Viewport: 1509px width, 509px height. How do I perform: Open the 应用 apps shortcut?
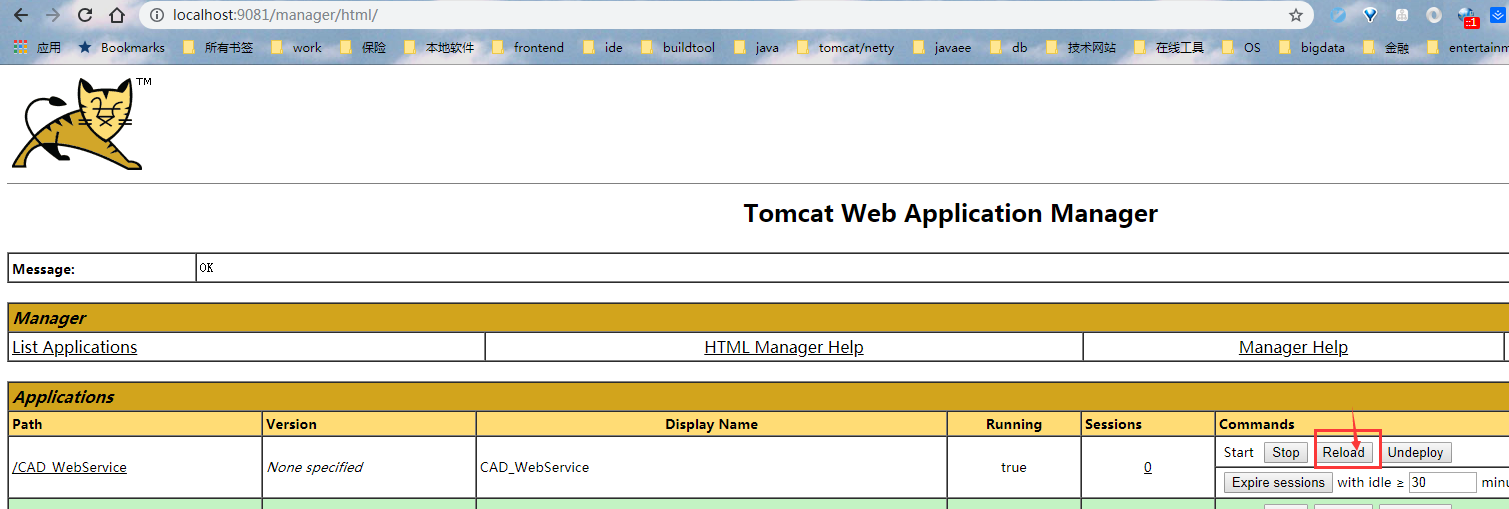[37, 47]
